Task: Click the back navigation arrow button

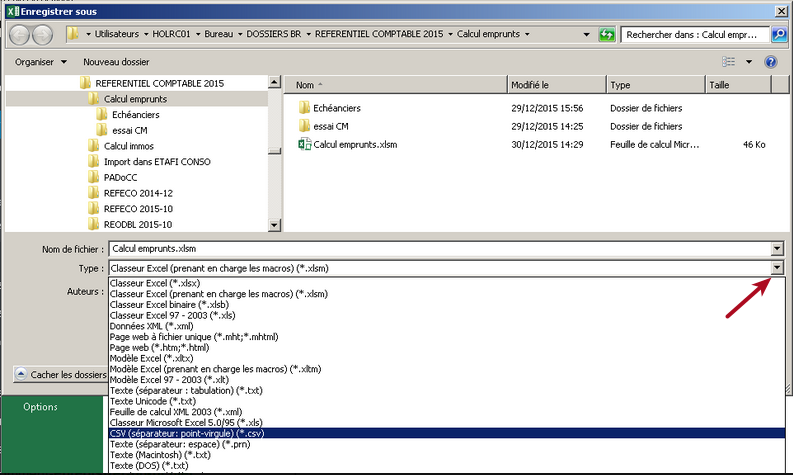Action: (x=20, y=34)
